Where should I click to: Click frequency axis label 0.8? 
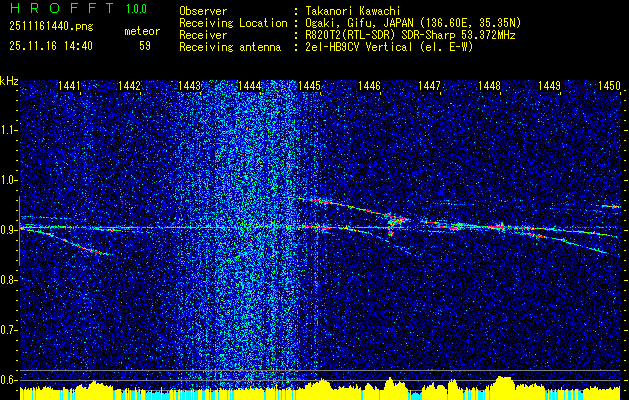(8, 280)
